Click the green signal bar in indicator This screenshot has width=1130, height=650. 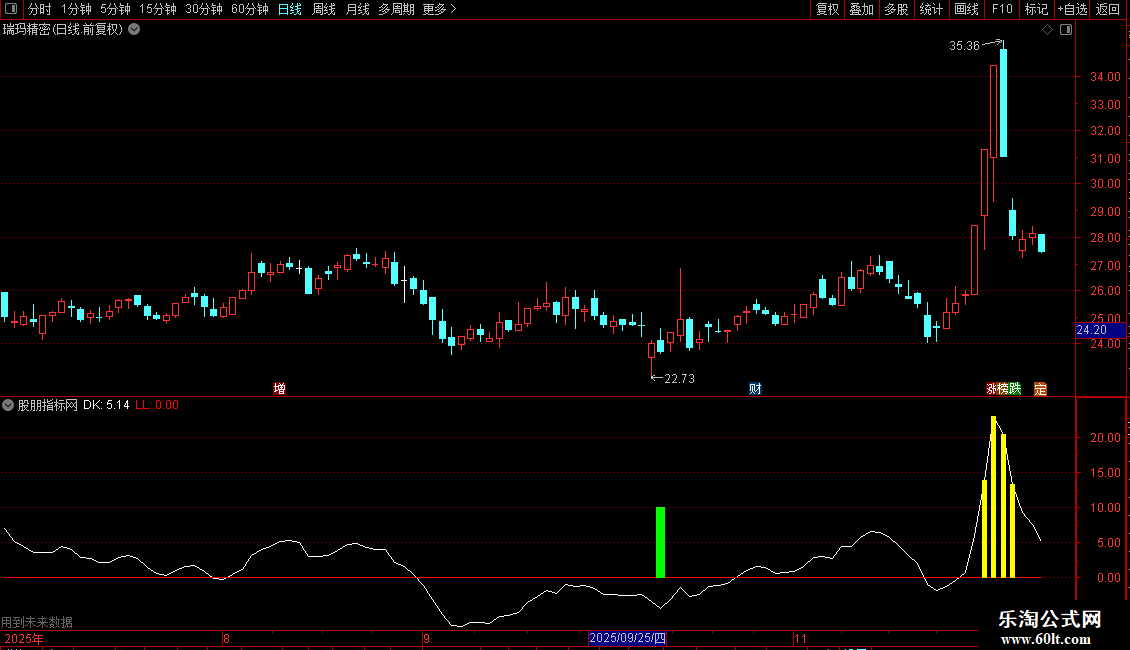tap(660, 542)
